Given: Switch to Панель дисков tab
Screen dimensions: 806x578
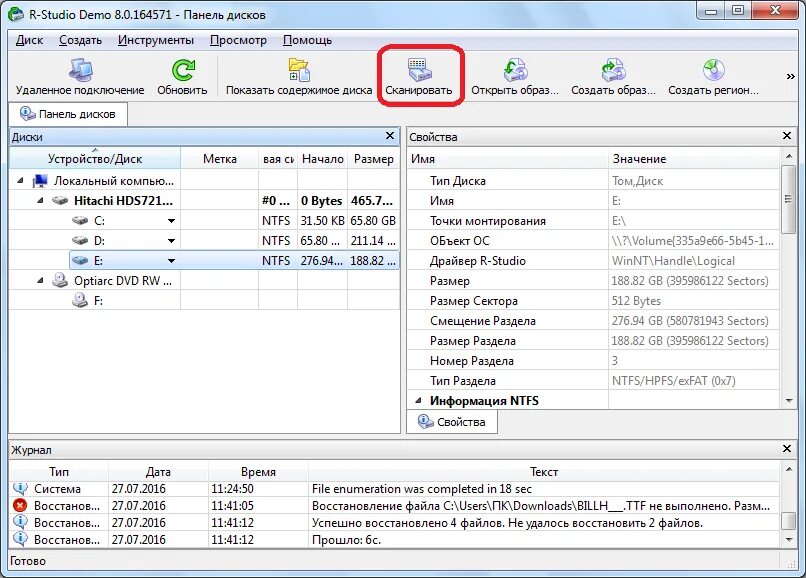Looking at the screenshot, I should tap(68, 114).
